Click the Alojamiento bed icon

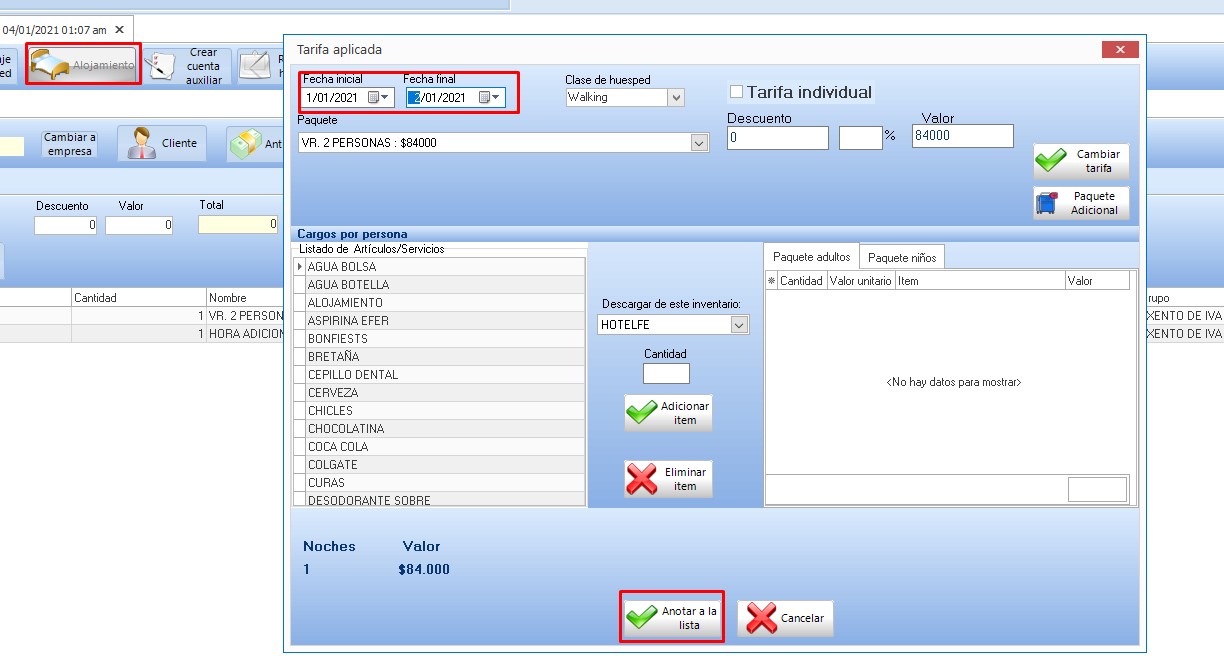click(49, 65)
